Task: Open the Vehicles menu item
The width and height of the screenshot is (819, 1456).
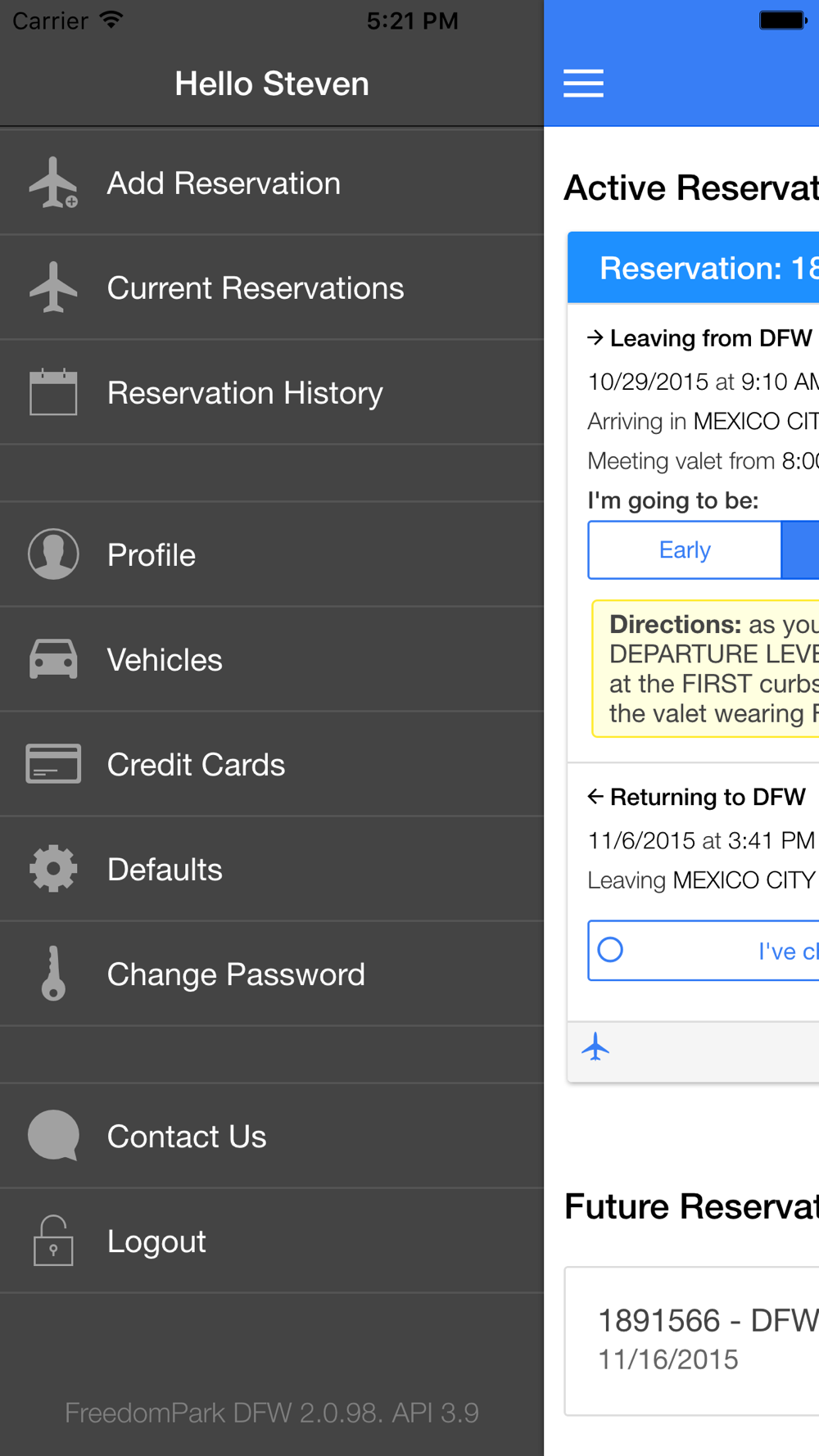Action: [x=272, y=659]
